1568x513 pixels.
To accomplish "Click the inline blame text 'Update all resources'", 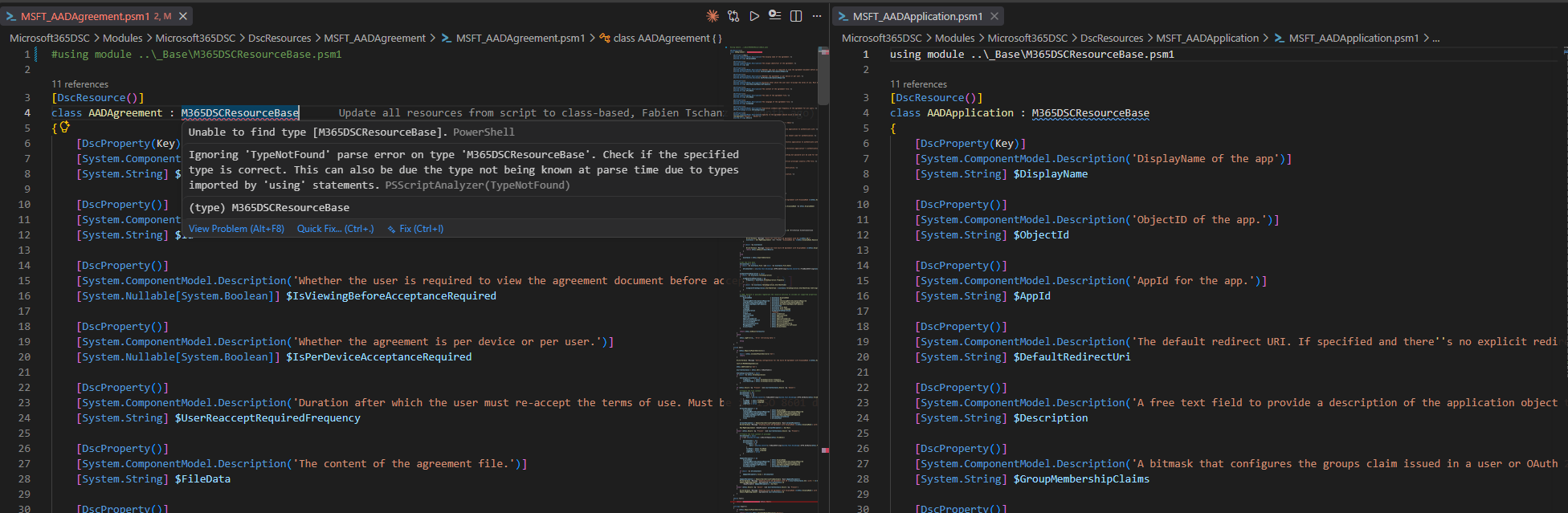I will pyautogui.click(x=530, y=113).
